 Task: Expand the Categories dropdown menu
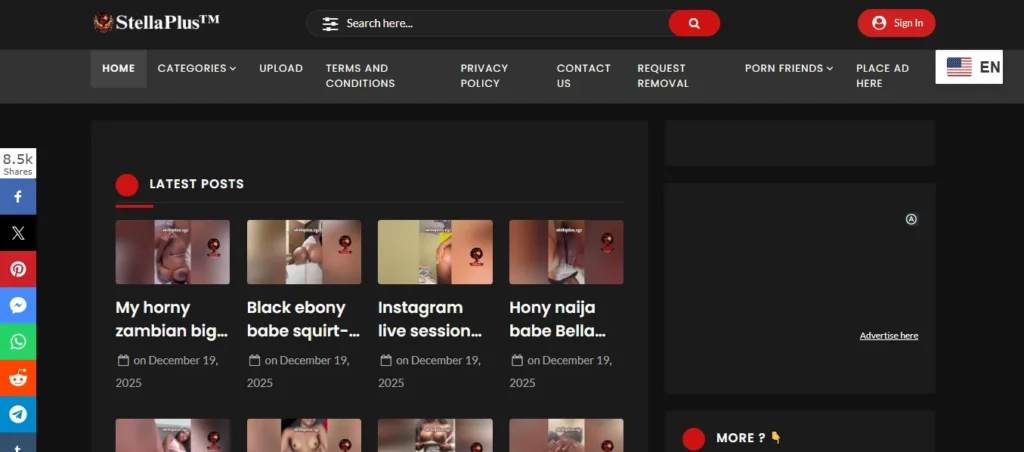[x=196, y=68]
